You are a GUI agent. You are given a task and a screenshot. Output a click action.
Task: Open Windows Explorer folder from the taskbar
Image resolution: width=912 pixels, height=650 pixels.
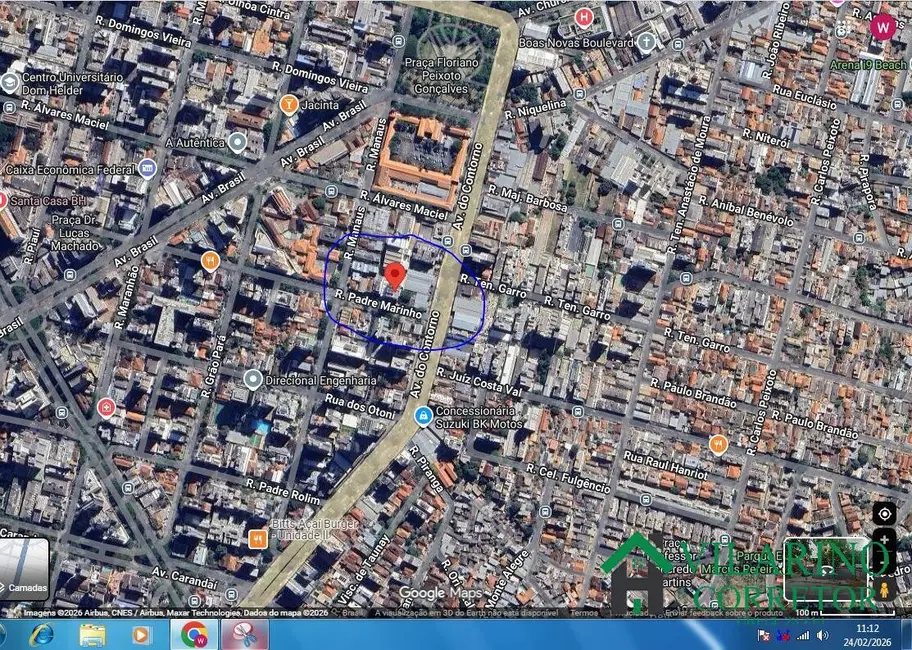pyautogui.click(x=93, y=634)
